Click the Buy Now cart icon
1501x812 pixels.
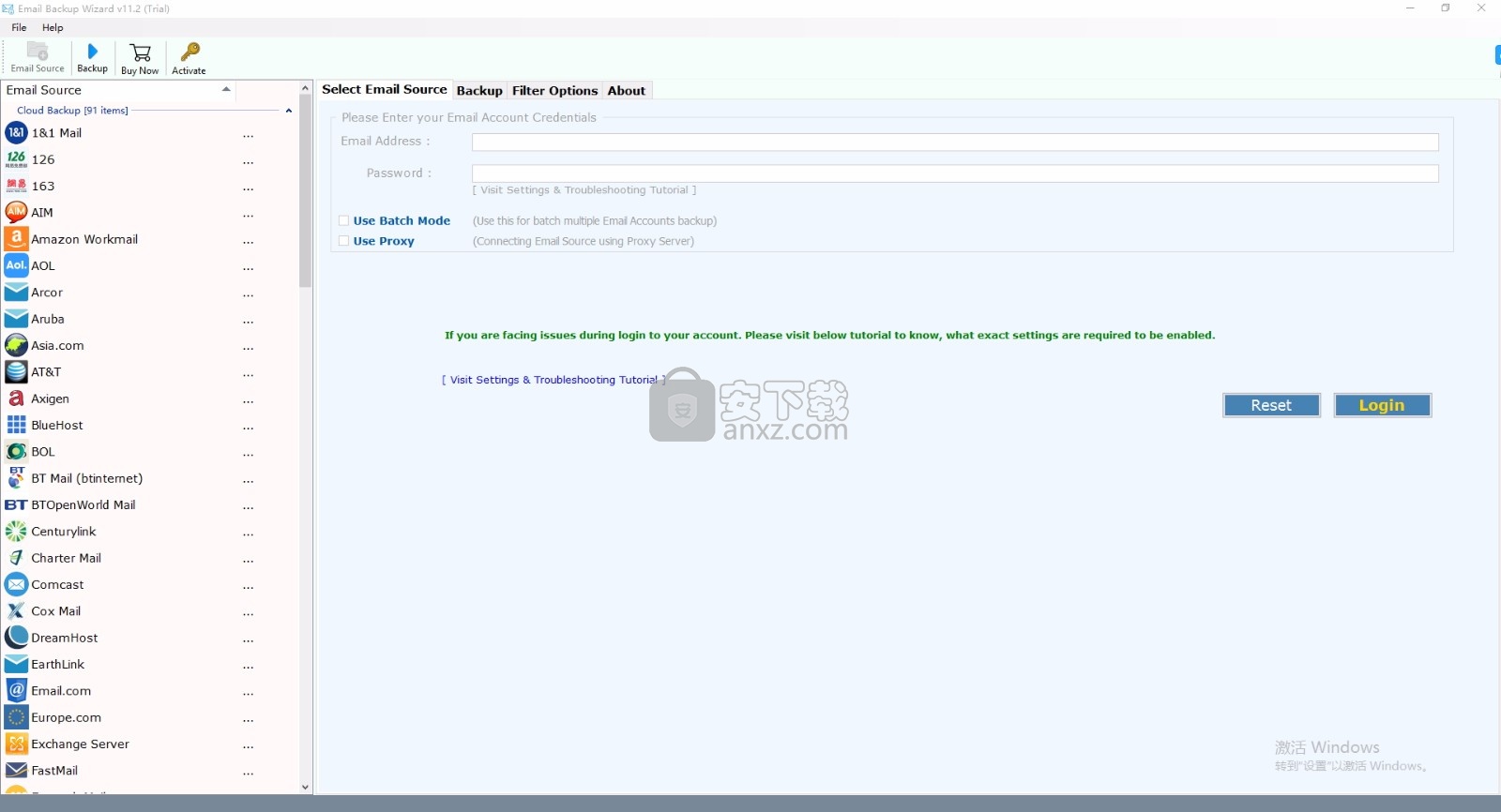141,53
